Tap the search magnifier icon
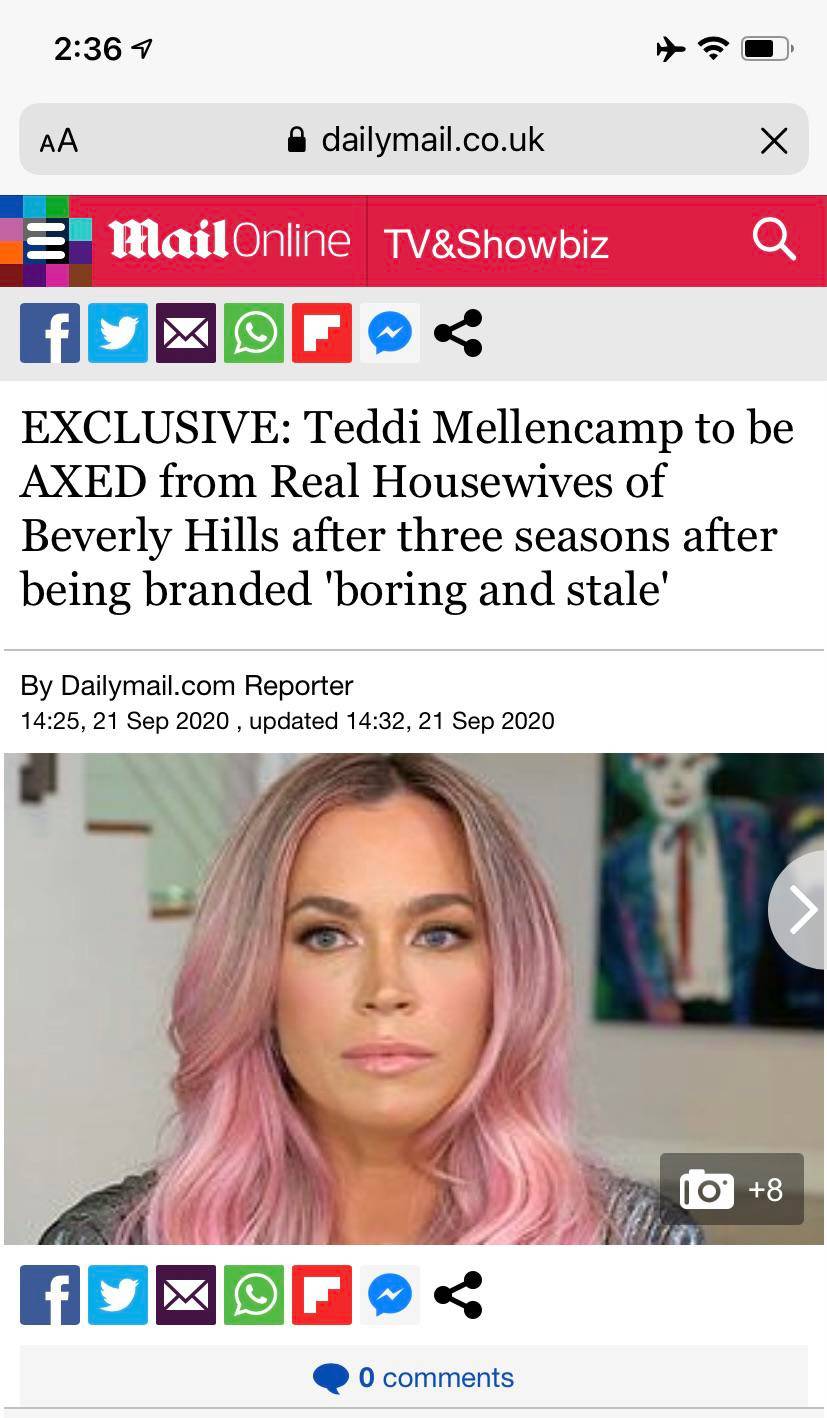The width and height of the screenshot is (827, 1418). 774,240
